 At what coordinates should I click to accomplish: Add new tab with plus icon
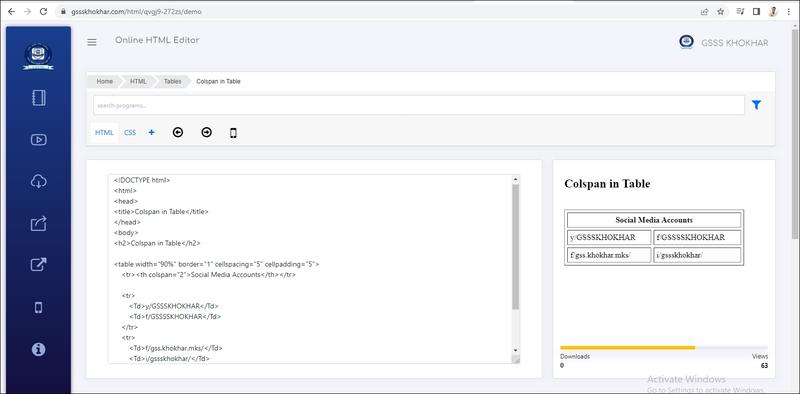(152, 132)
